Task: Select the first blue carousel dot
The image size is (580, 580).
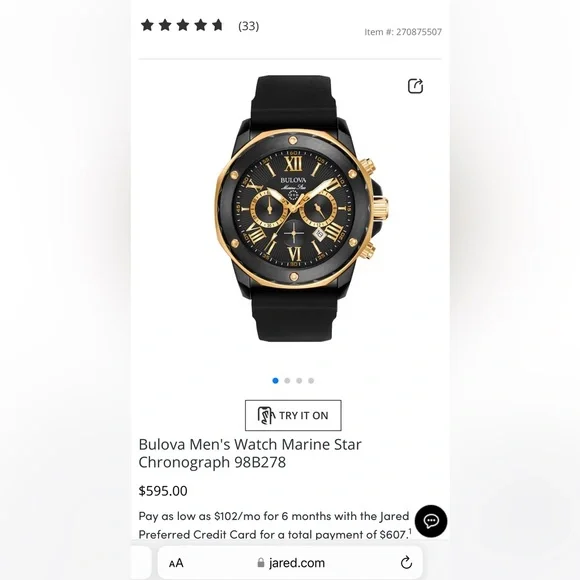Action: pyautogui.click(x=275, y=381)
